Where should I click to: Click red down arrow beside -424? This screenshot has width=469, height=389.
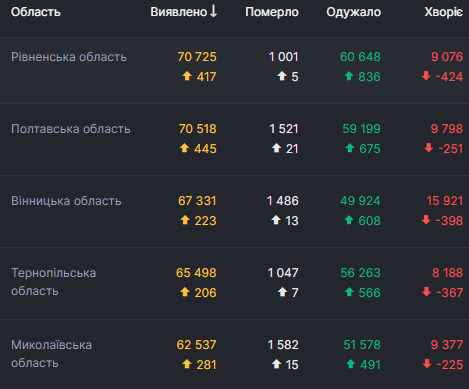tap(426, 76)
